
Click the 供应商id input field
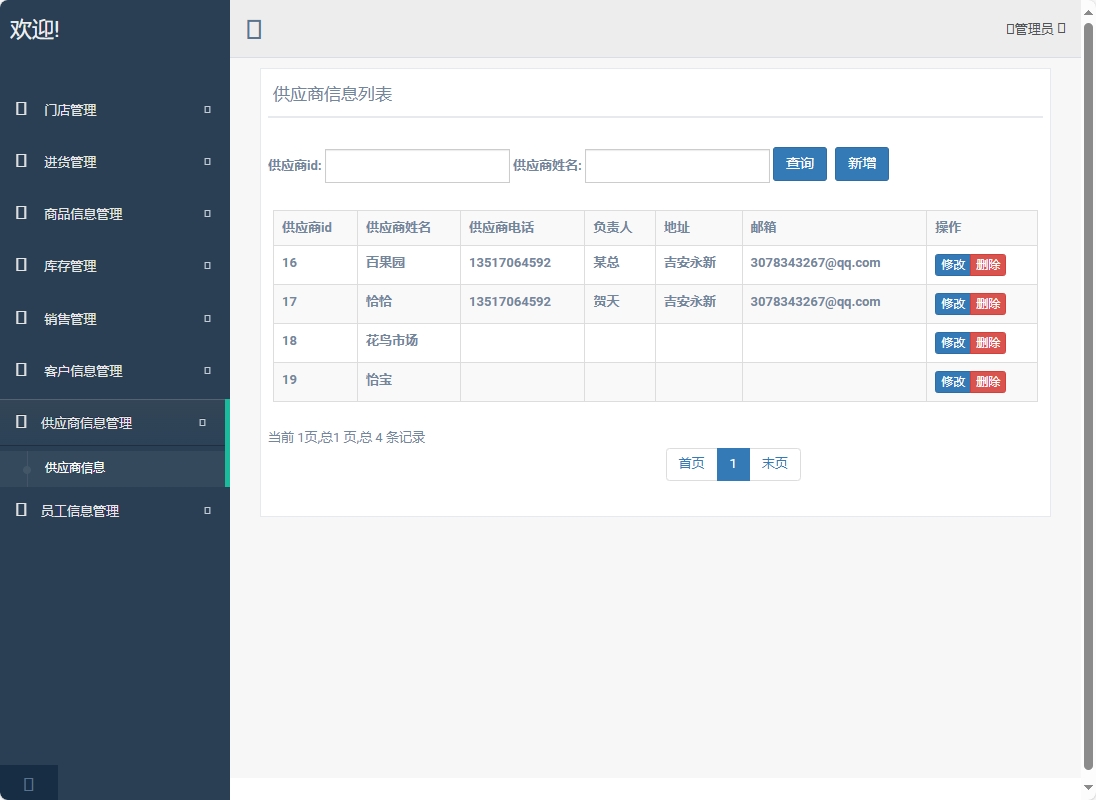(417, 164)
